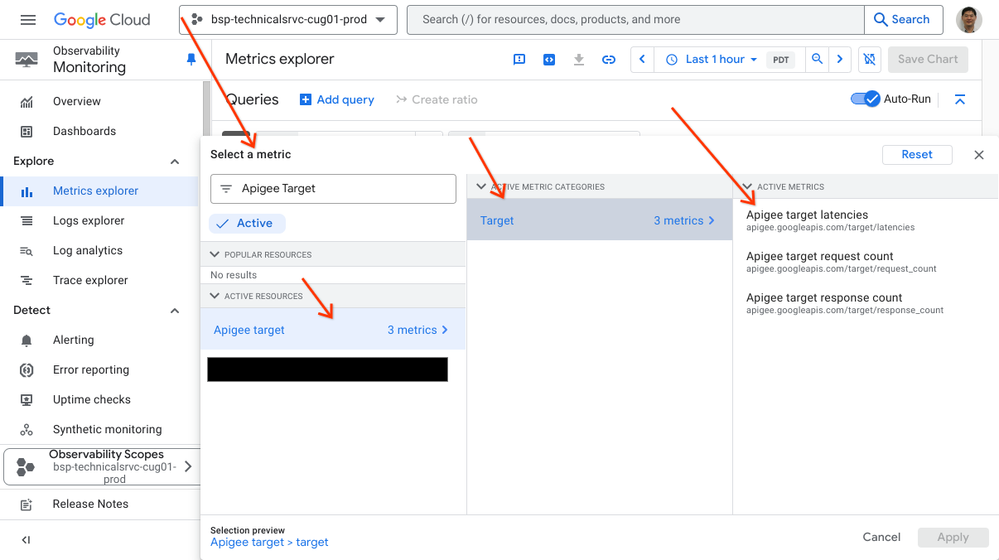Open Dashboards in sidebar
This screenshot has height=560, width=999.
click(84, 131)
